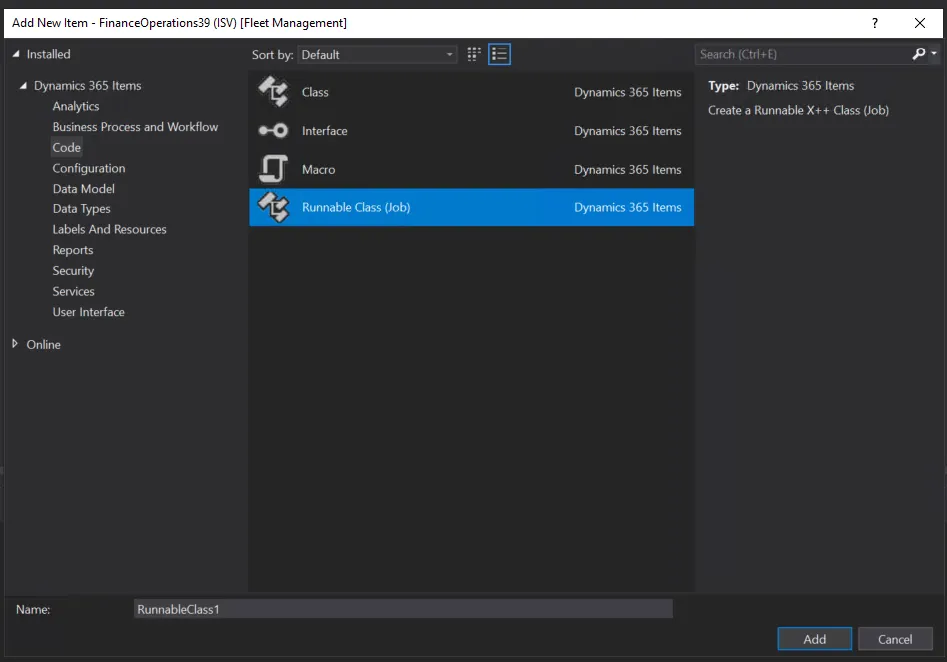Screen dimensions: 947x662
Task: Select Data Types category
Action: pyautogui.click(x=82, y=209)
